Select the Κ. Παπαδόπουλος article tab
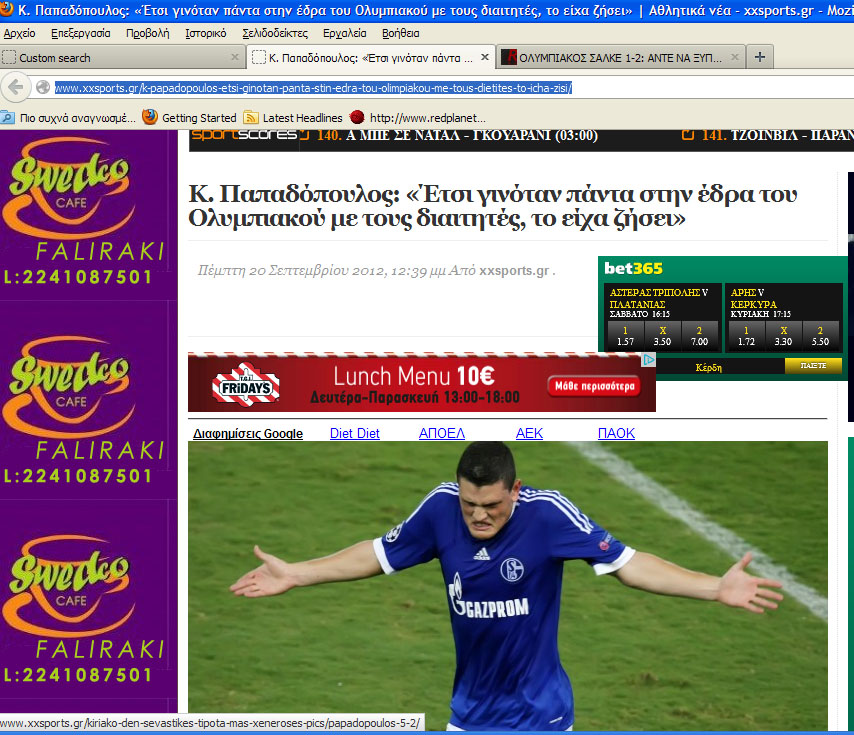The image size is (854, 735). [x=371, y=57]
